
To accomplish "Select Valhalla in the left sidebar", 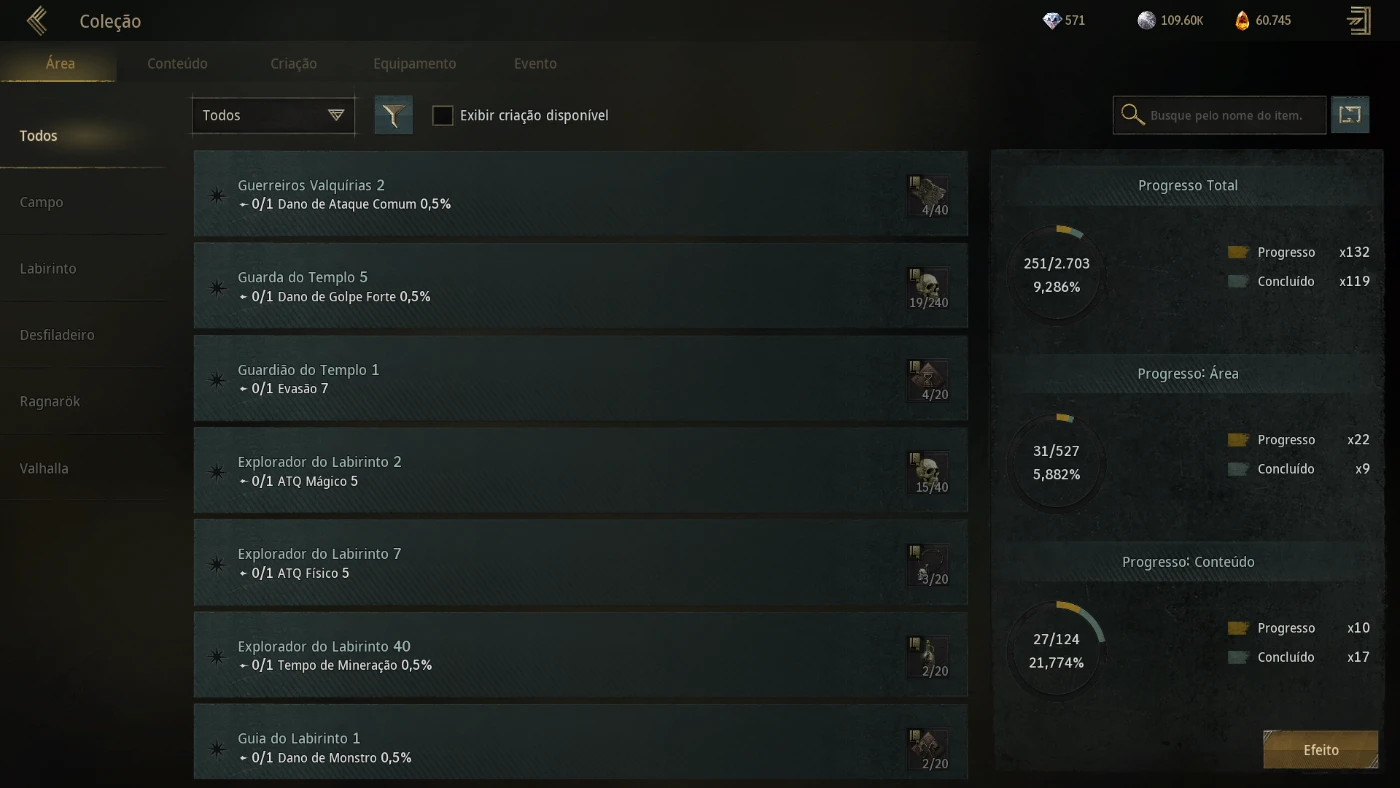I will coord(44,468).
